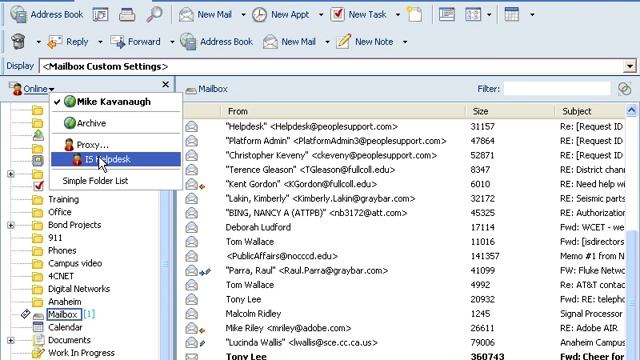Viewport: 640px width, 360px height.
Task: Select the Mailbox folder in tree
Action: 63,315
